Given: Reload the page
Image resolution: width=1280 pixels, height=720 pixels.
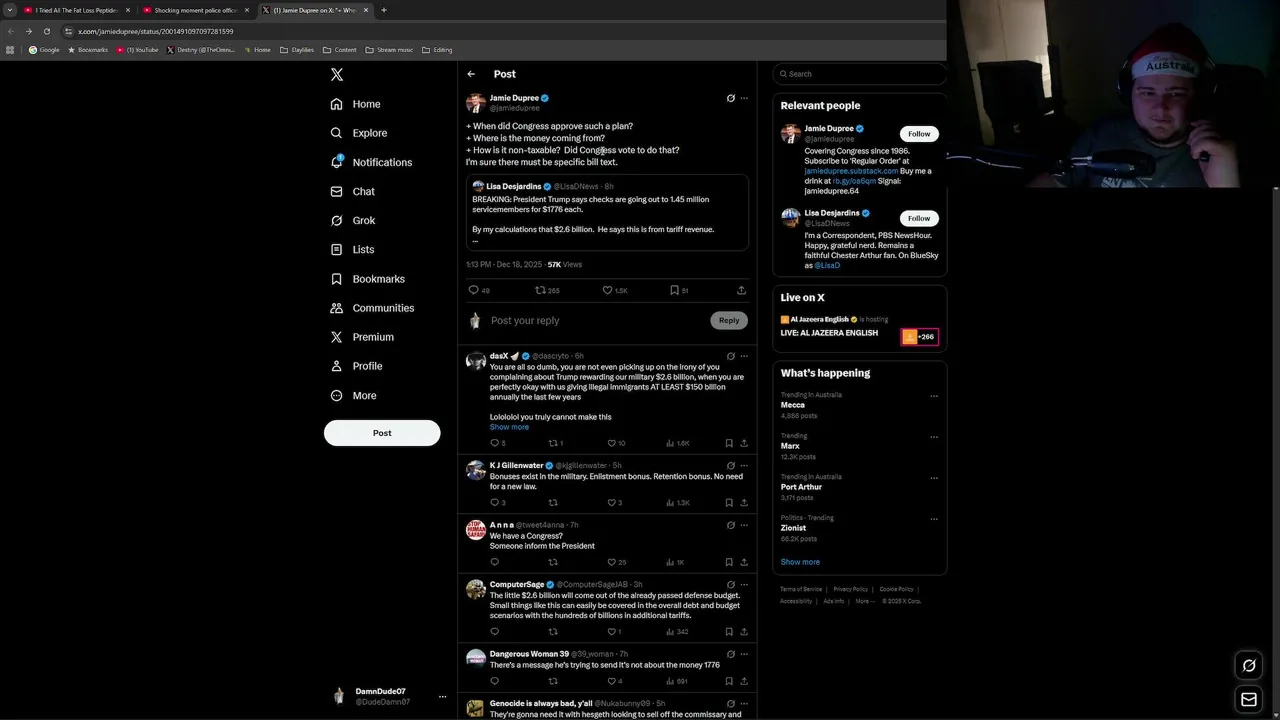Looking at the screenshot, I should coord(46,31).
